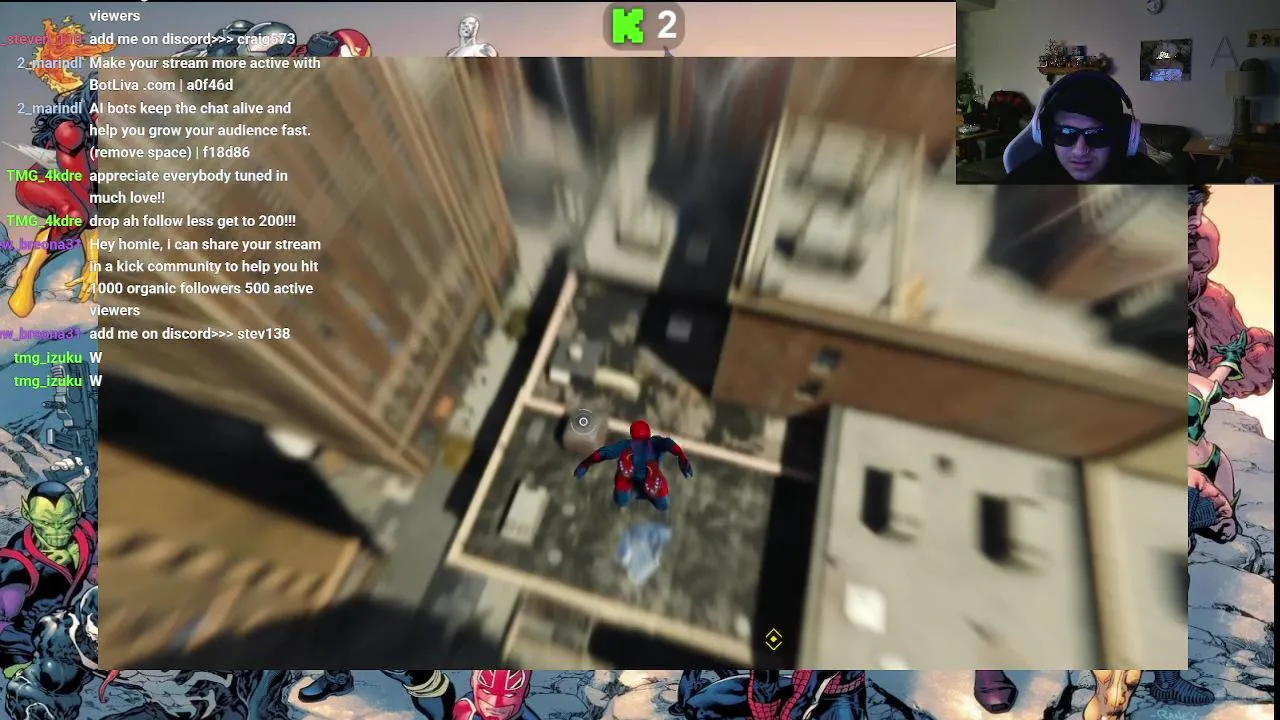Click the '(remove space) | f18d86' chat line

169,152
